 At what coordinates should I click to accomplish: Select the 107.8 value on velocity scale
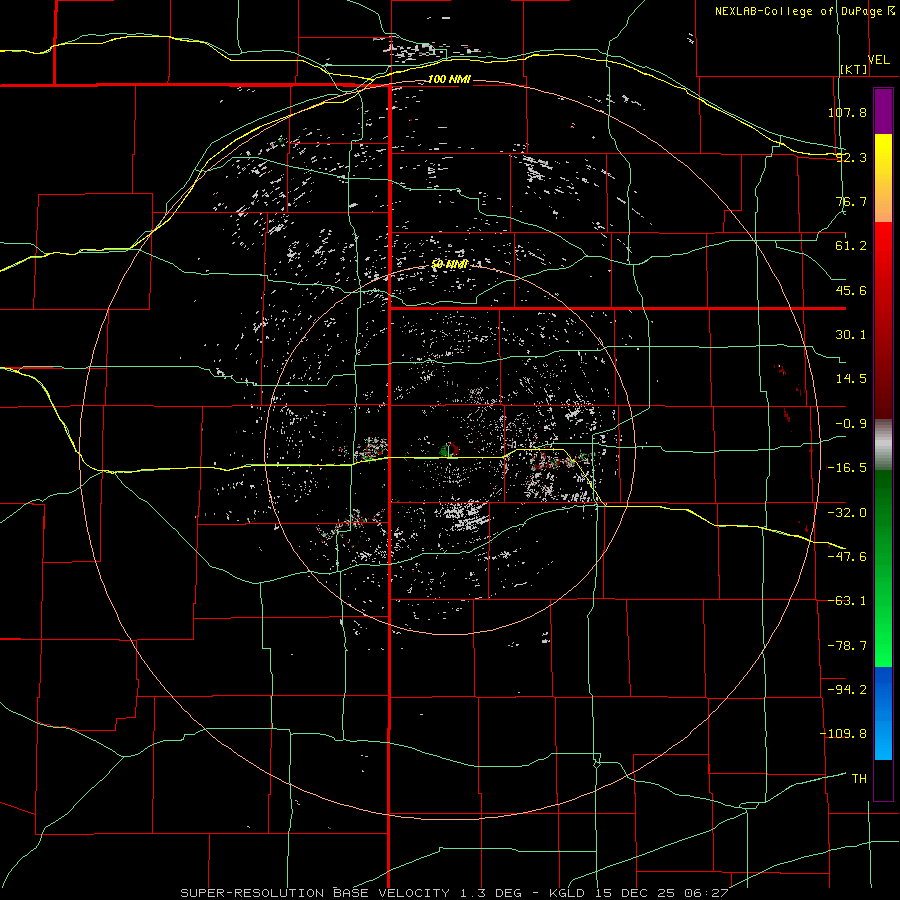click(x=847, y=112)
